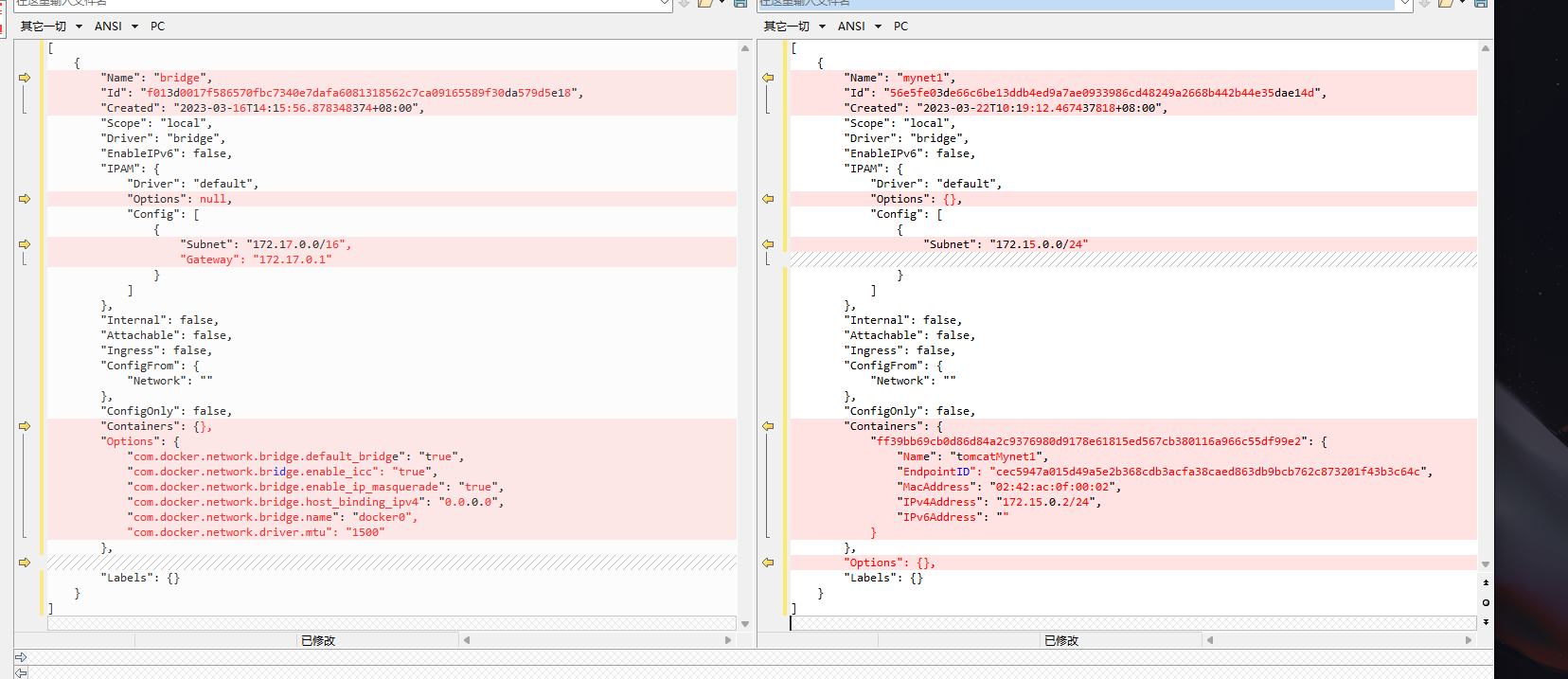Image resolution: width=1568 pixels, height=679 pixels.
Task: Copy the "bridge" Name section to the right pane
Action: 25,78
